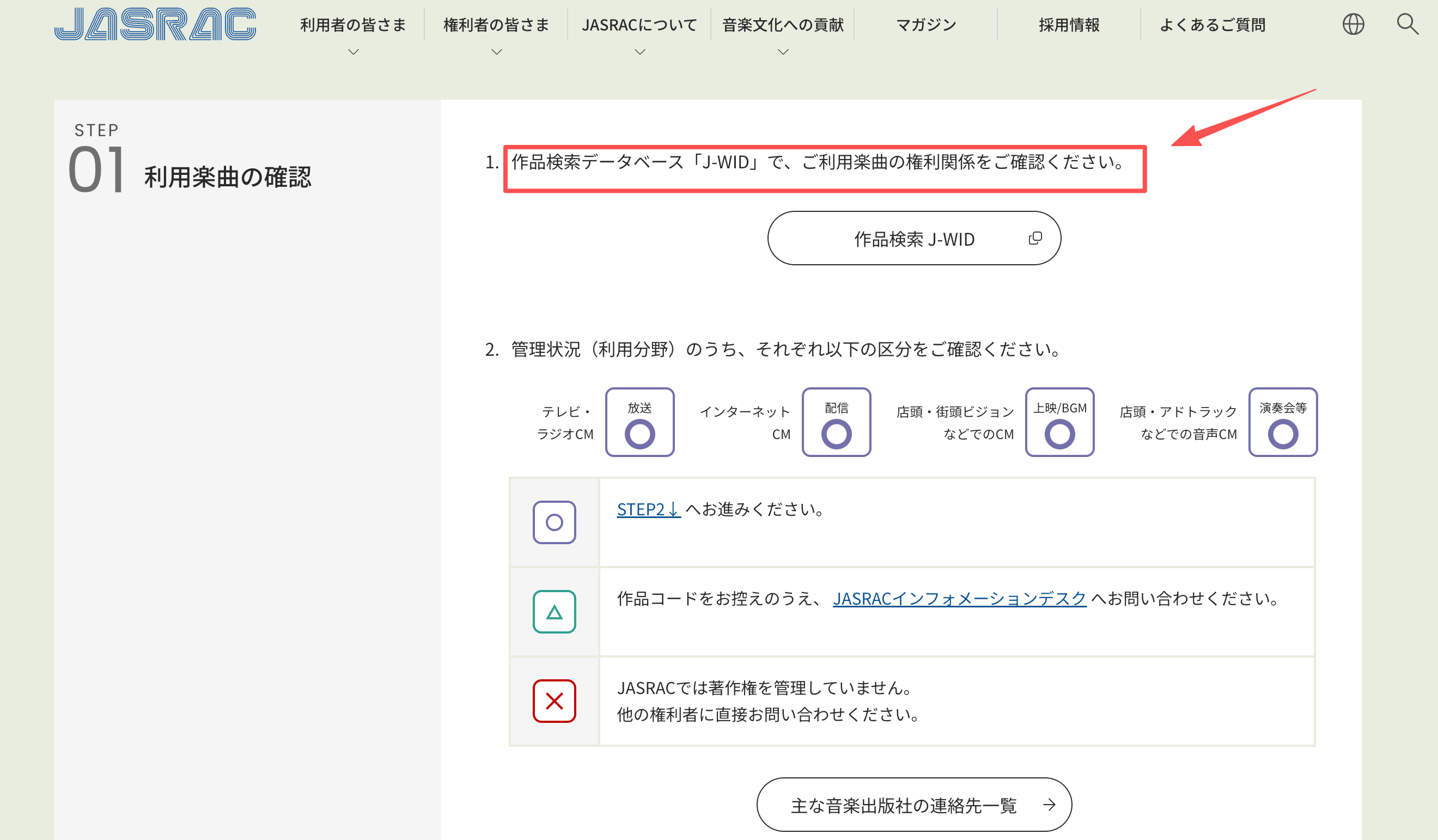Viewport: 1438px width, 840px height.
Task: Click the red X legend icon
Action: (x=554, y=701)
